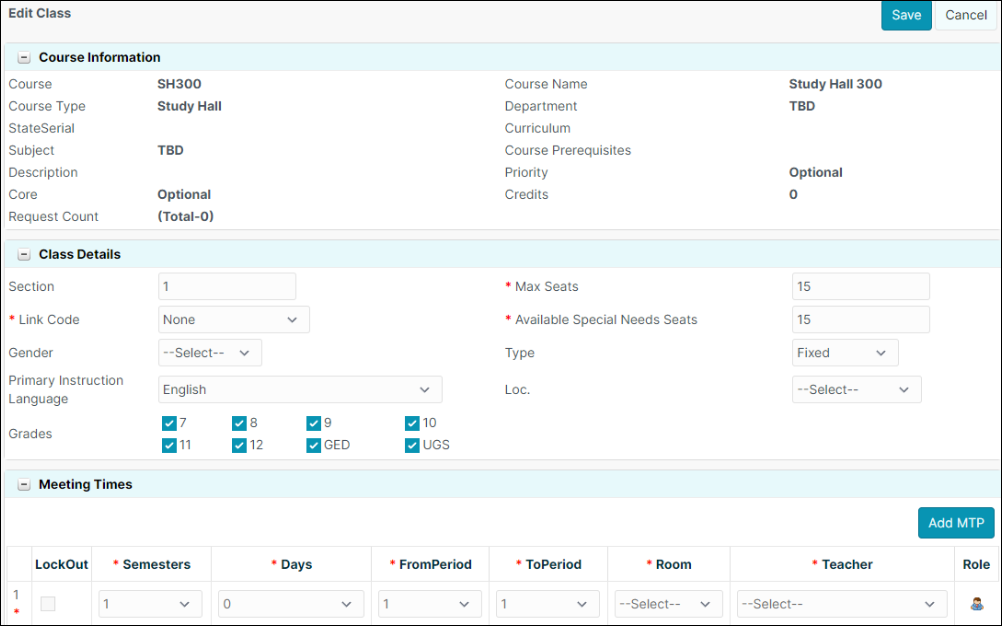Click the Room column header
Screen dimensions: 1002x626
pyautogui.click(x=668, y=565)
